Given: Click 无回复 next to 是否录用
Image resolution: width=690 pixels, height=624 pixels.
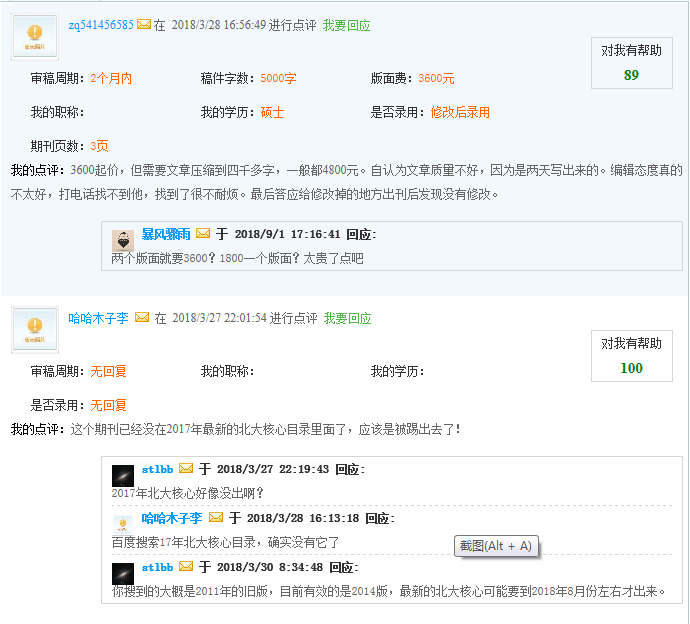Looking at the screenshot, I should coord(108,405).
